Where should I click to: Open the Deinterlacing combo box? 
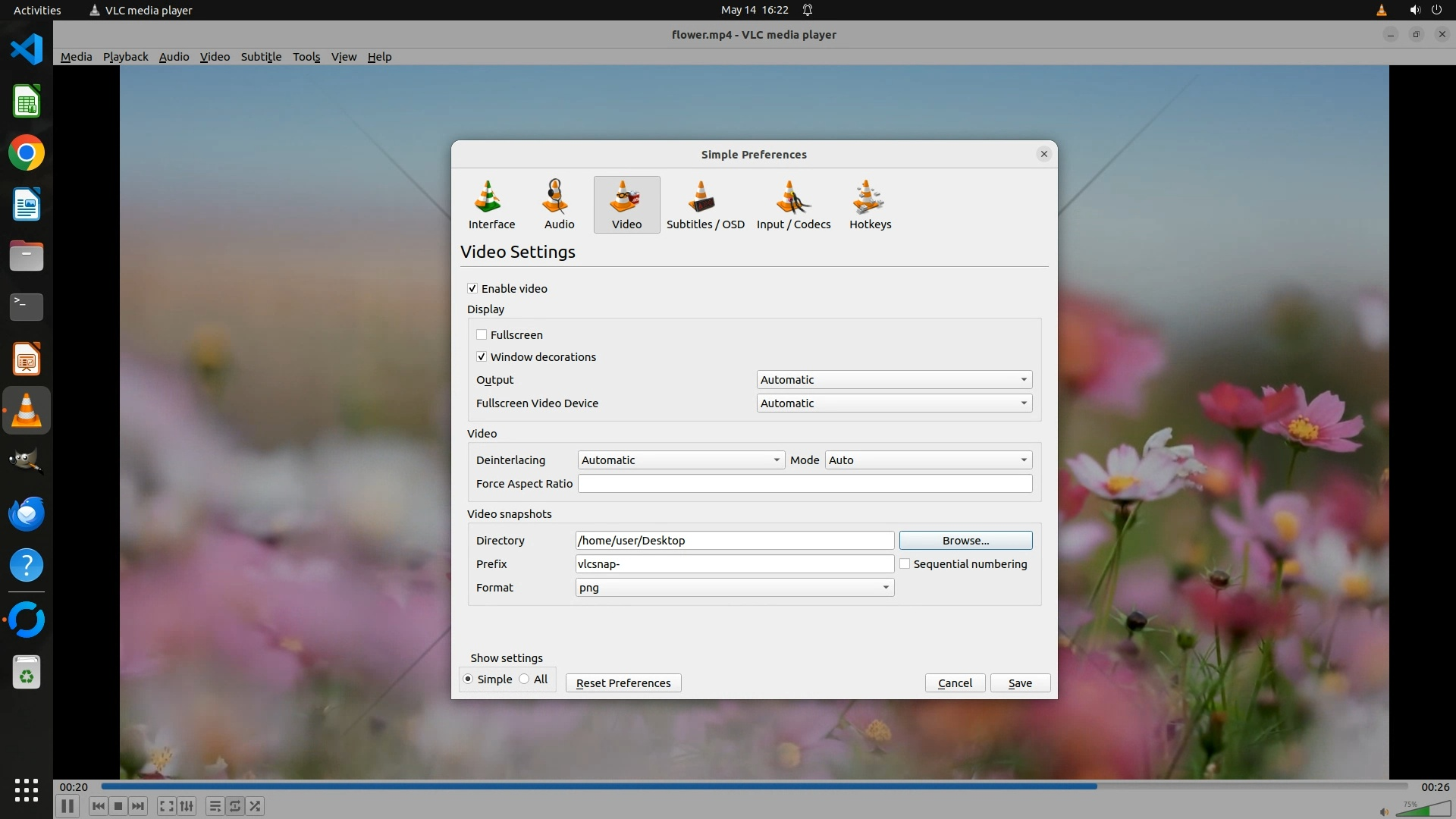[x=680, y=460]
